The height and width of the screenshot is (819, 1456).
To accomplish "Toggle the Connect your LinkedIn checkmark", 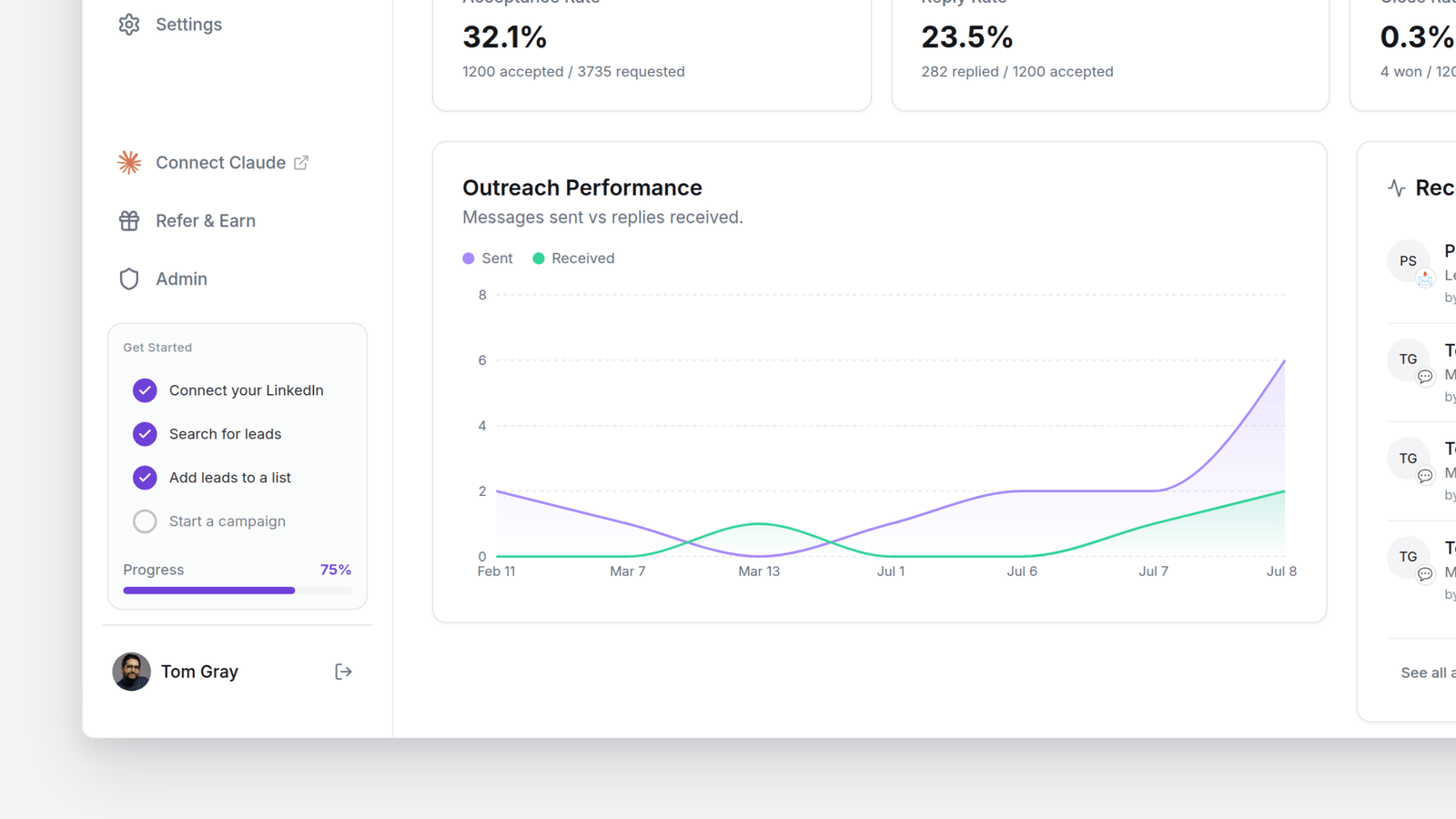I will tap(145, 390).
